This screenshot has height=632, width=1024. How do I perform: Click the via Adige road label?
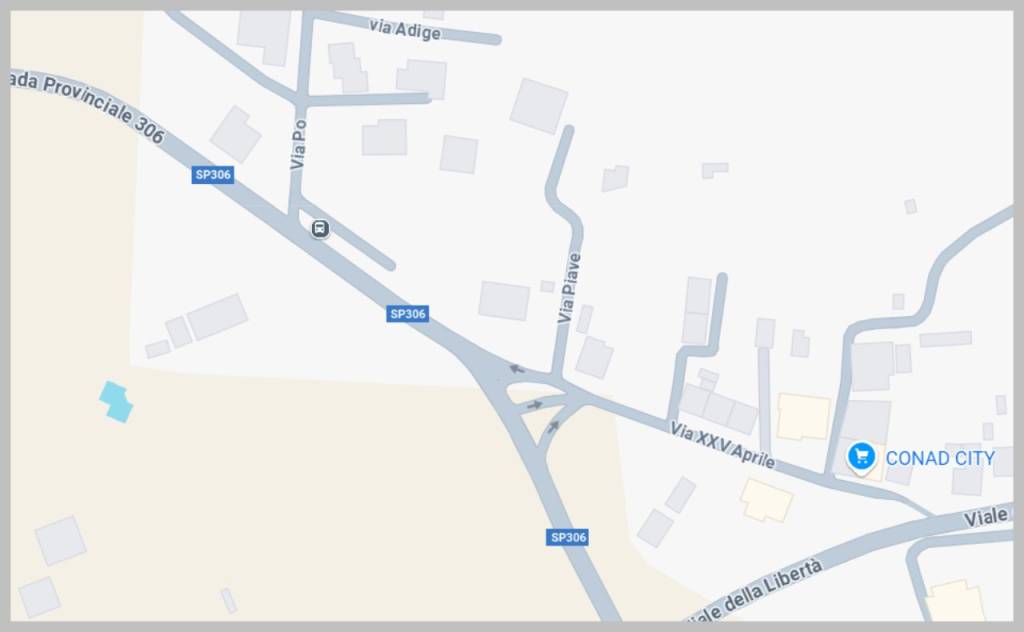pos(405,29)
